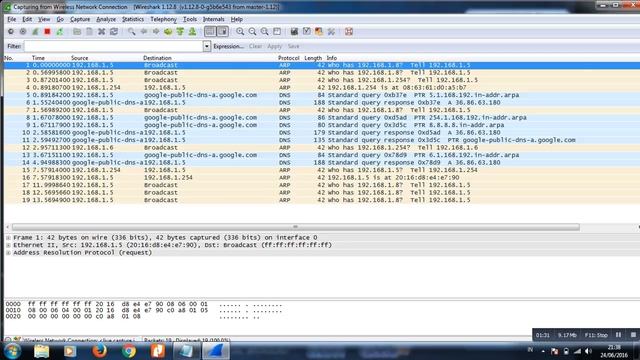The width and height of the screenshot is (640, 360).
Task: Reload this capture file icon
Action: [114, 31]
